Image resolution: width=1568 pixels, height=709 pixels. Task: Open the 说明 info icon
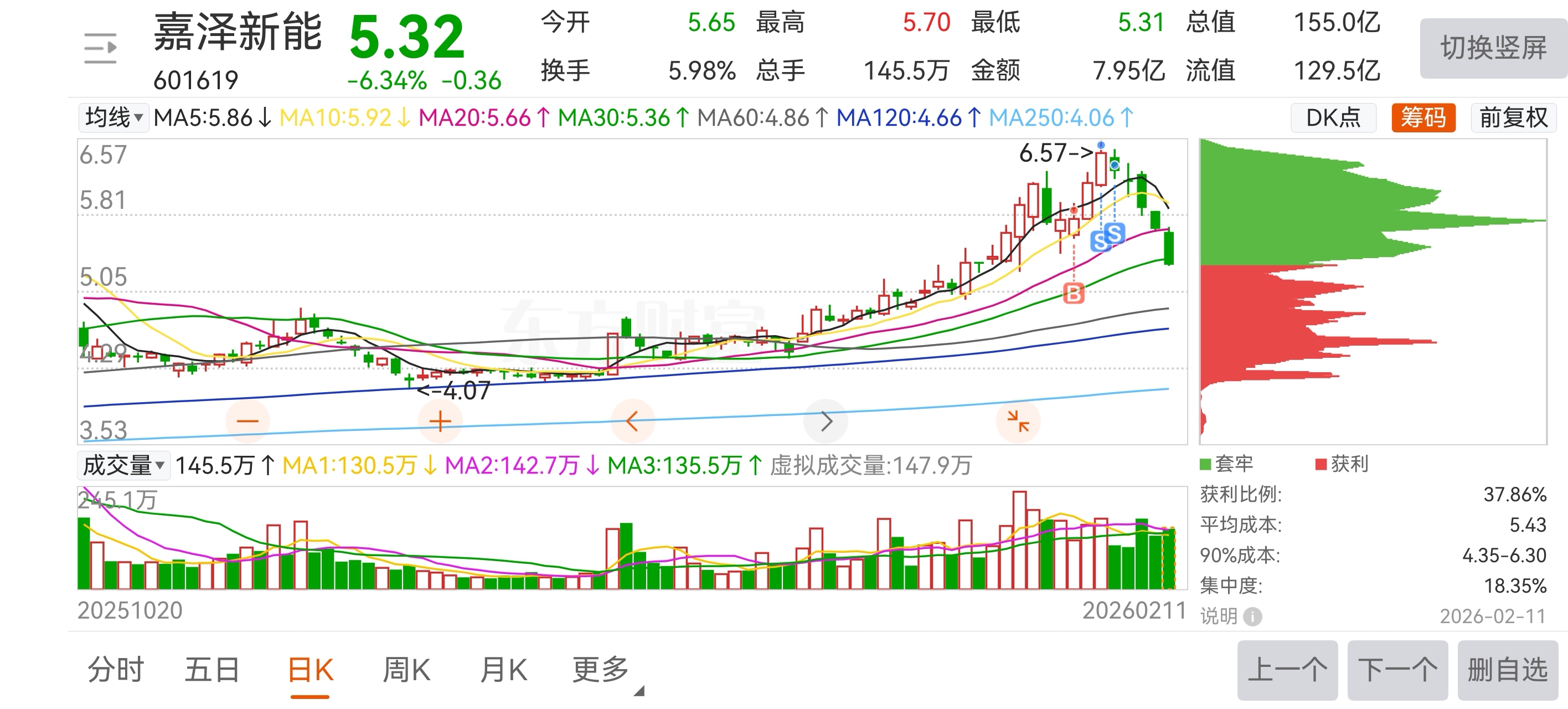tap(1252, 616)
